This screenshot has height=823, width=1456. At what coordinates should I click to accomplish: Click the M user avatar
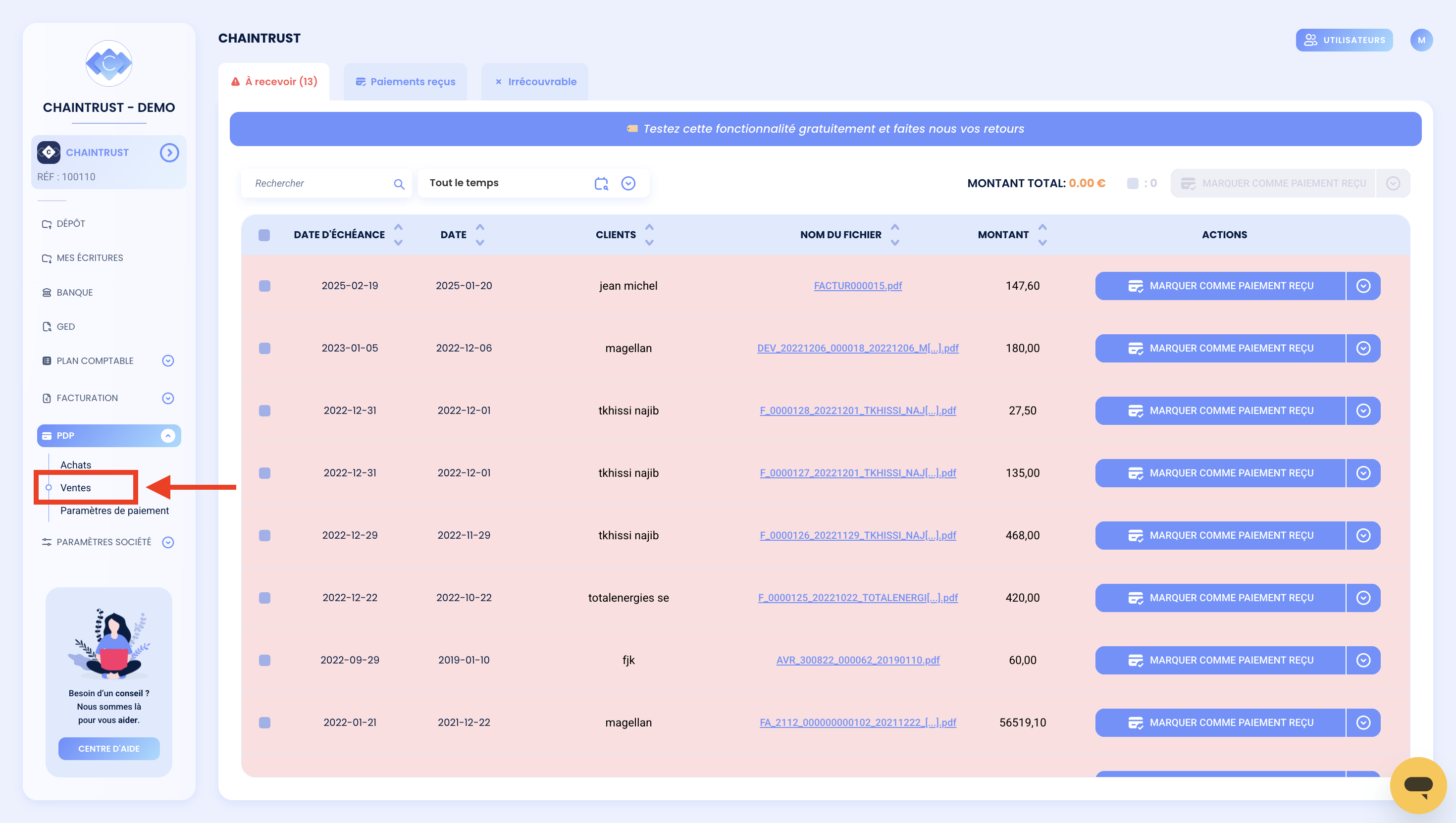coord(1421,40)
